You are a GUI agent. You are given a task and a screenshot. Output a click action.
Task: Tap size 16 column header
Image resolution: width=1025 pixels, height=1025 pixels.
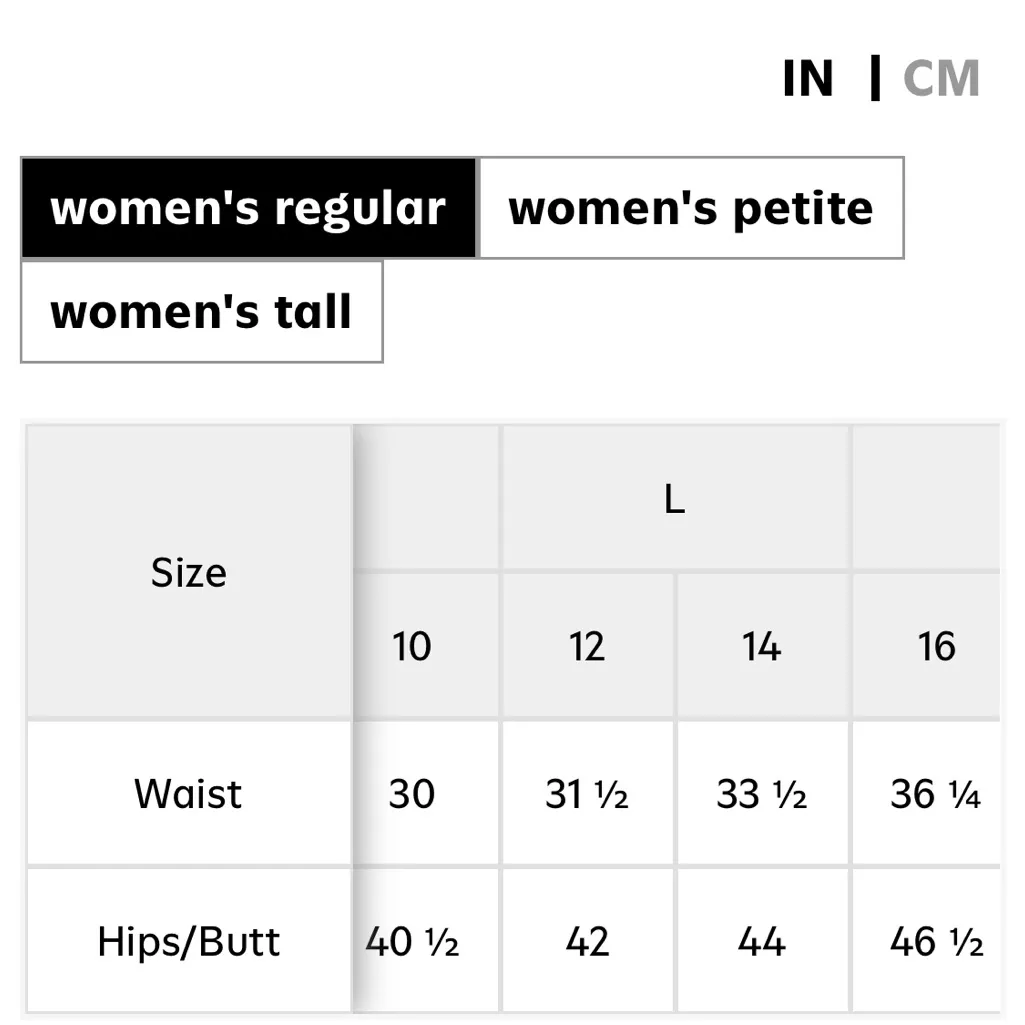(x=936, y=646)
